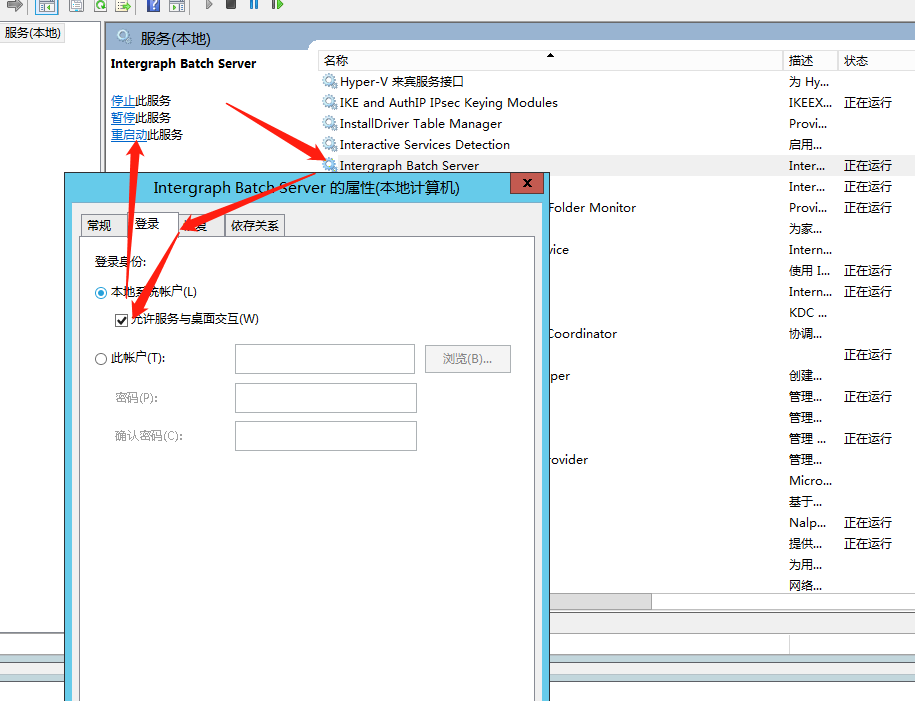Toggle the show/hide action pane toolbar icon
915x701 pixels.
click(177, 5)
